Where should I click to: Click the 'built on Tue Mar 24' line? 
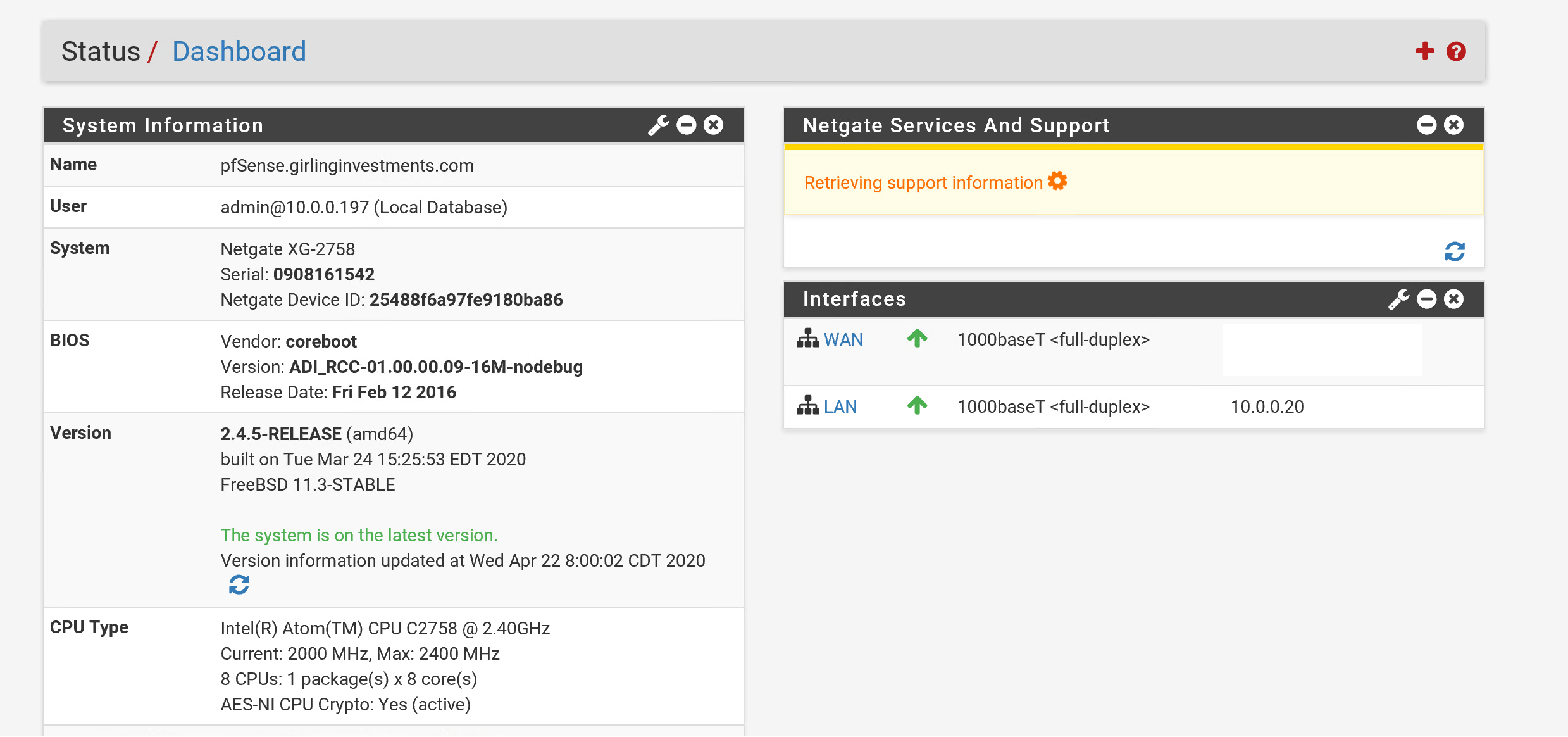373,459
